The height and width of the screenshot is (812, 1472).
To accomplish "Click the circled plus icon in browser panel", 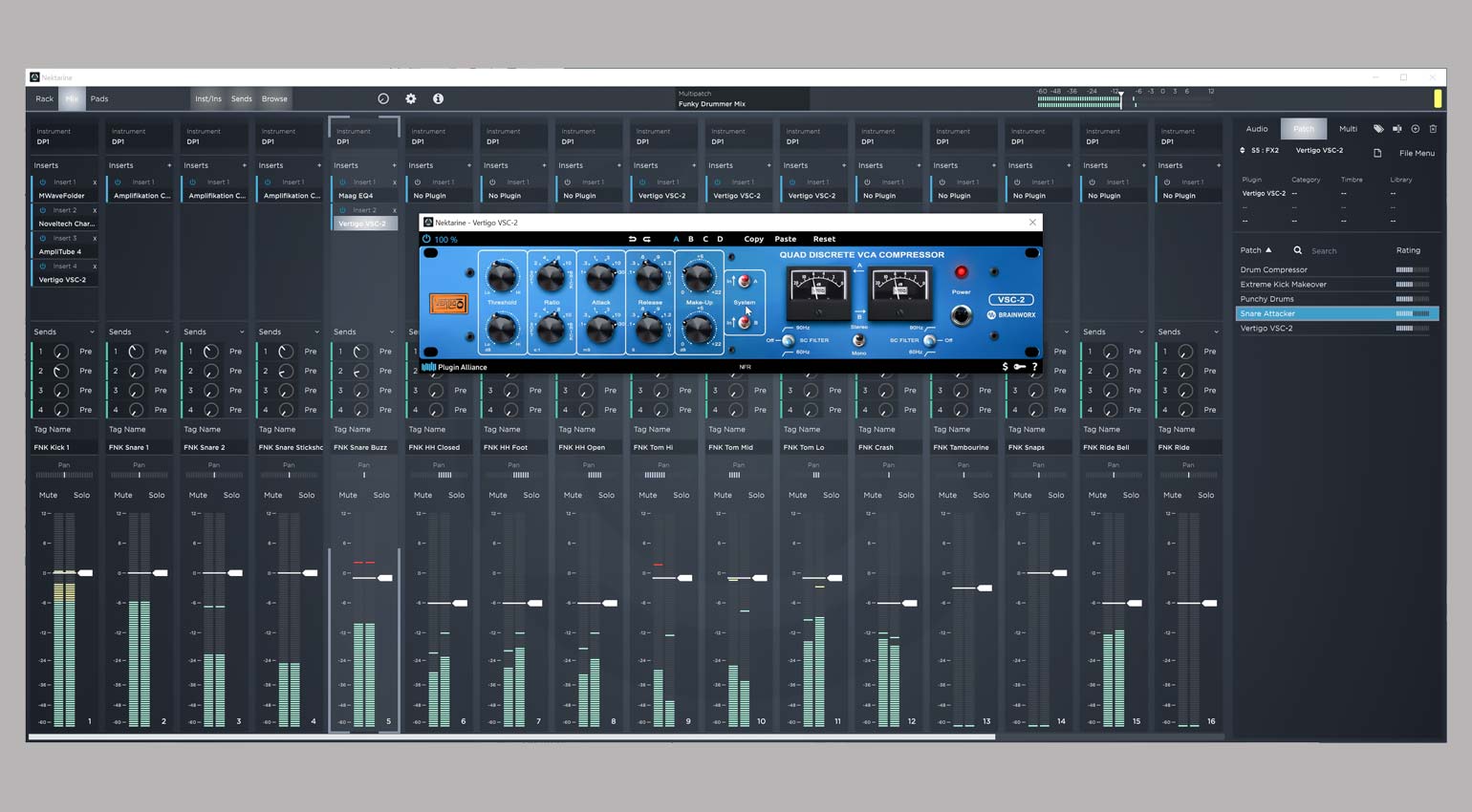I will click(1416, 129).
